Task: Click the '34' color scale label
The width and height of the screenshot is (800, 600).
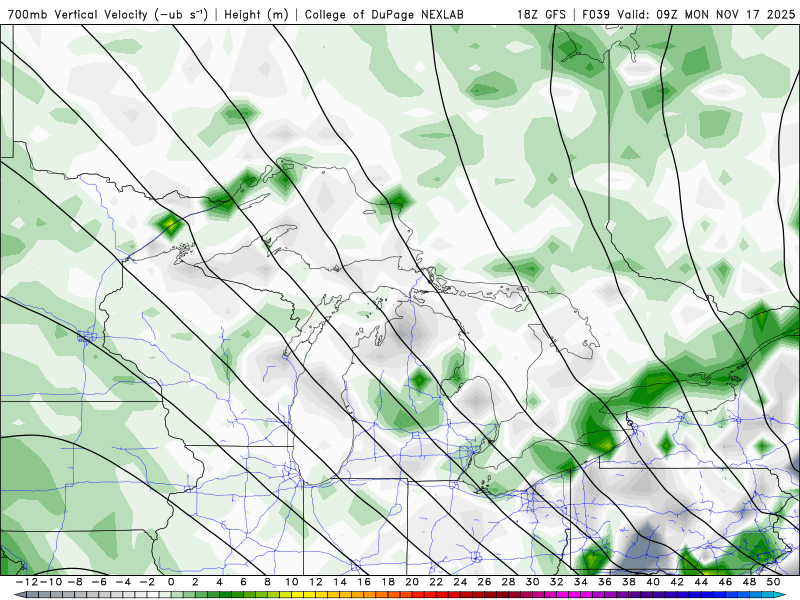Action: [581, 582]
